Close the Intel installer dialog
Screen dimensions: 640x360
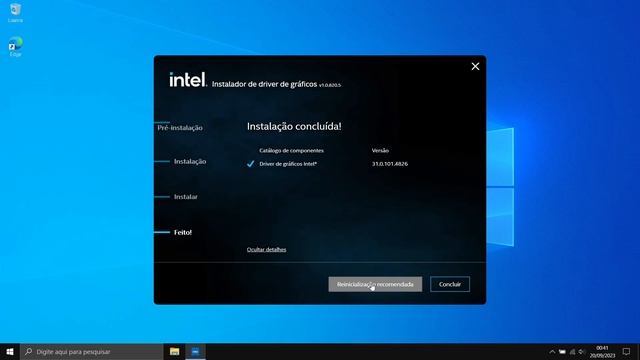point(475,66)
